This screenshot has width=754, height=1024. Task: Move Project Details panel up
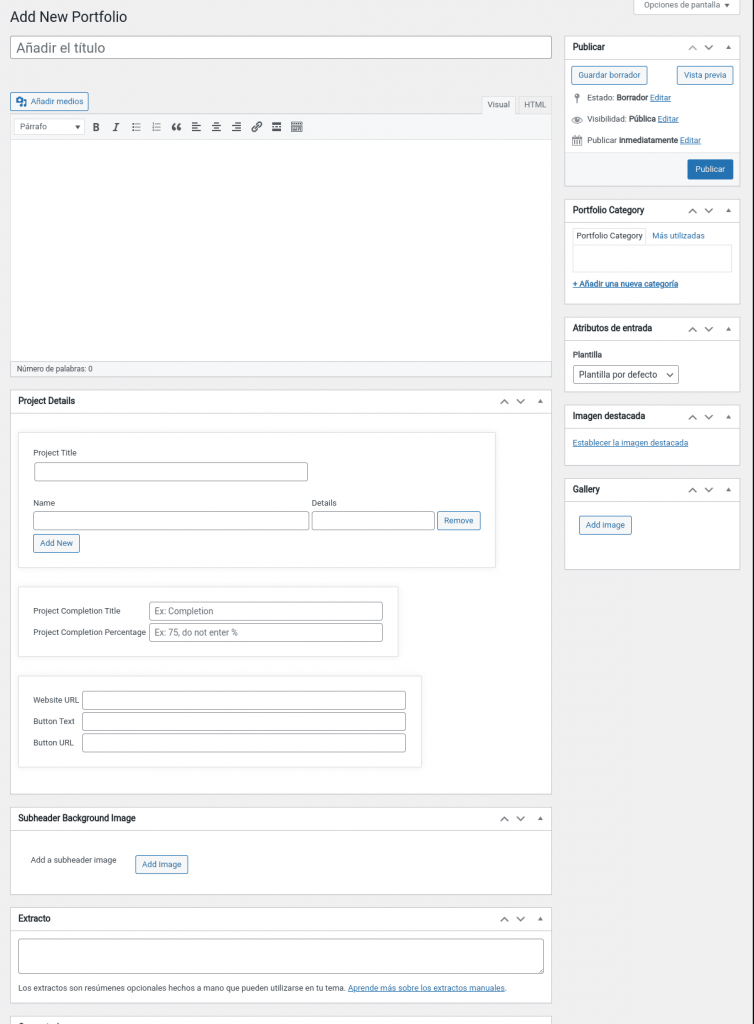504,402
